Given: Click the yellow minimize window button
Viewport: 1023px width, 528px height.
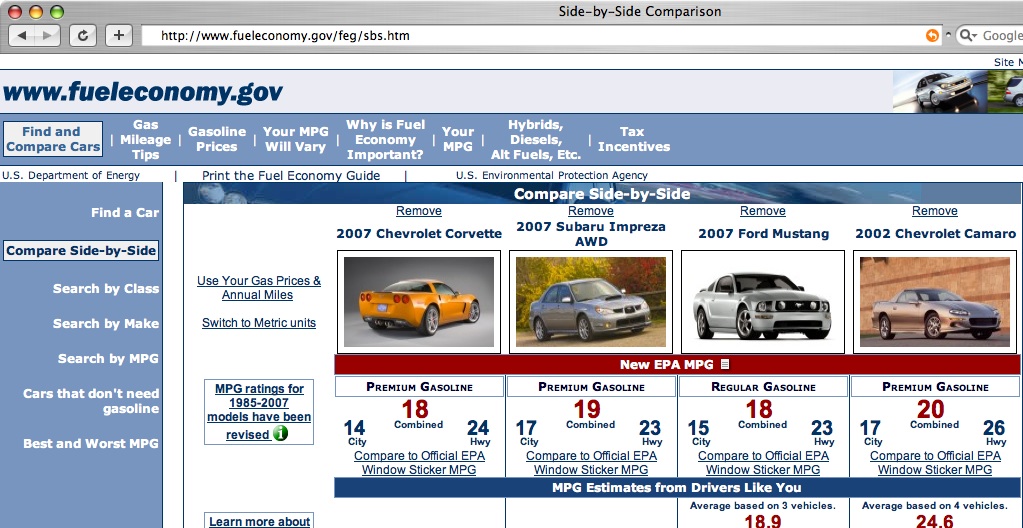Looking at the screenshot, I should click(36, 12).
